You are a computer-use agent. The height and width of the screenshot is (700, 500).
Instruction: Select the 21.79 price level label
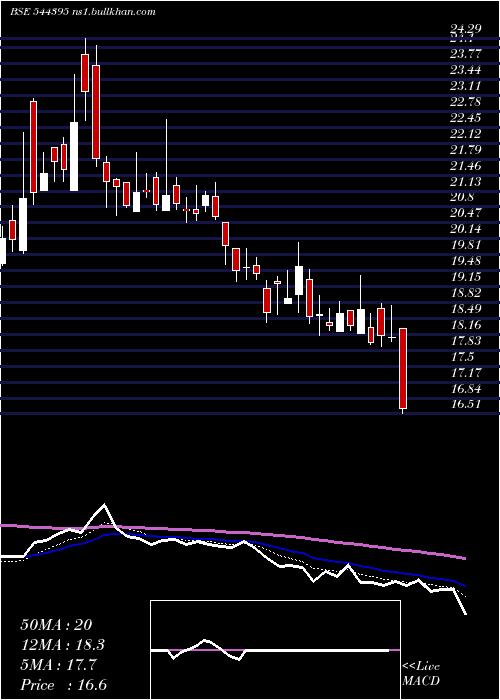pyautogui.click(x=466, y=150)
